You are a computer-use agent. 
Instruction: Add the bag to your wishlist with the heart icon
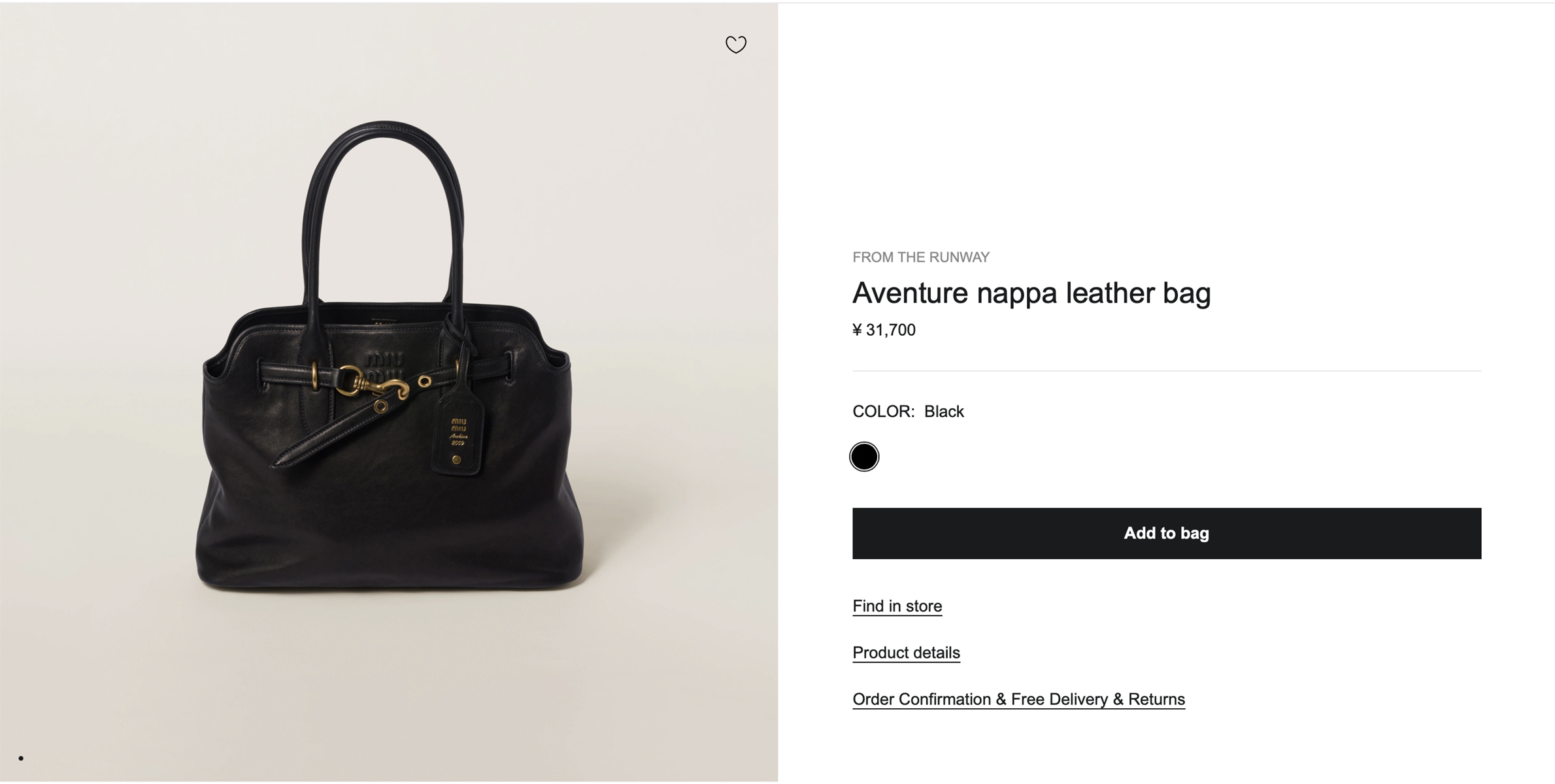735,44
